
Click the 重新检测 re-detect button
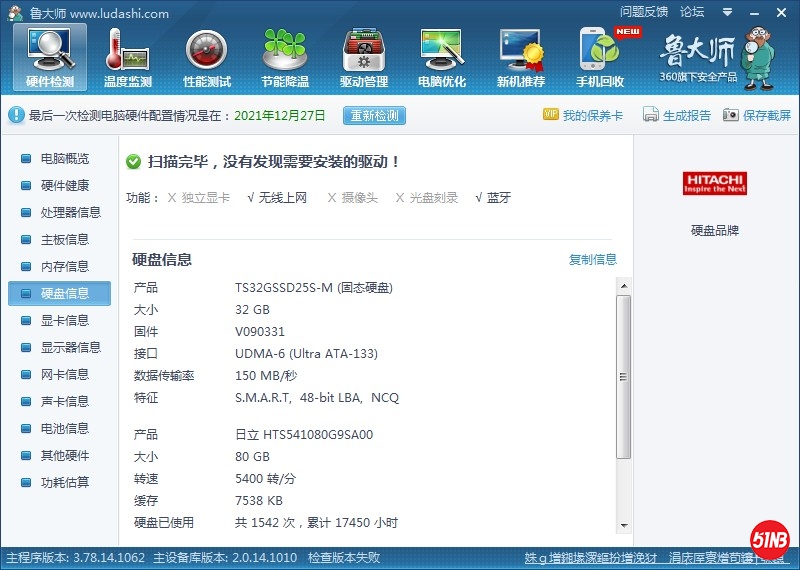click(374, 116)
